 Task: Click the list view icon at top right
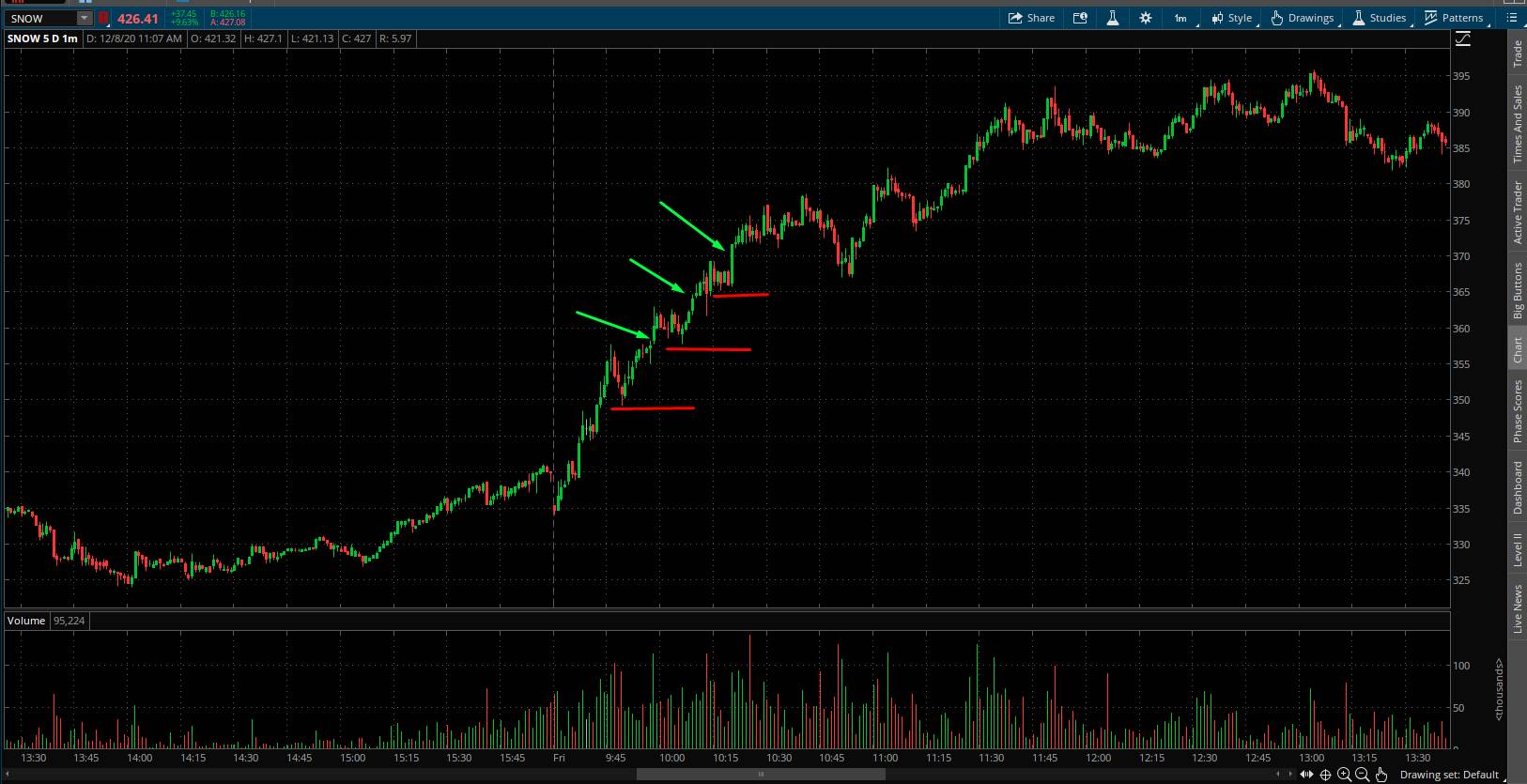pyautogui.click(x=1512, y=18)
